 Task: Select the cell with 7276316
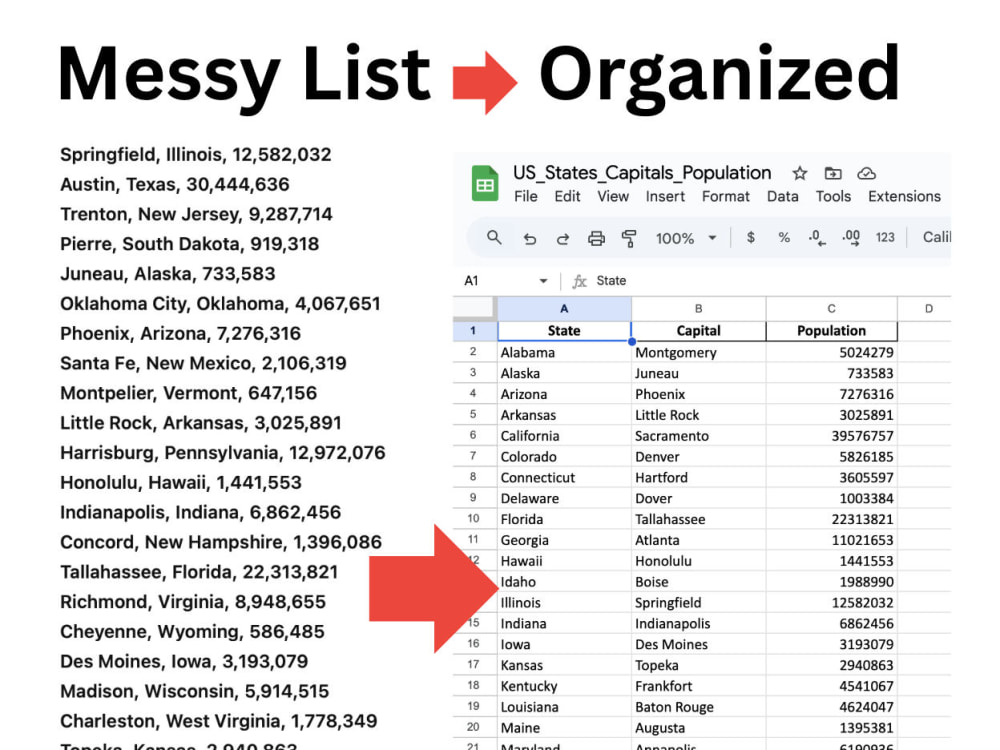tap(832, 394)
